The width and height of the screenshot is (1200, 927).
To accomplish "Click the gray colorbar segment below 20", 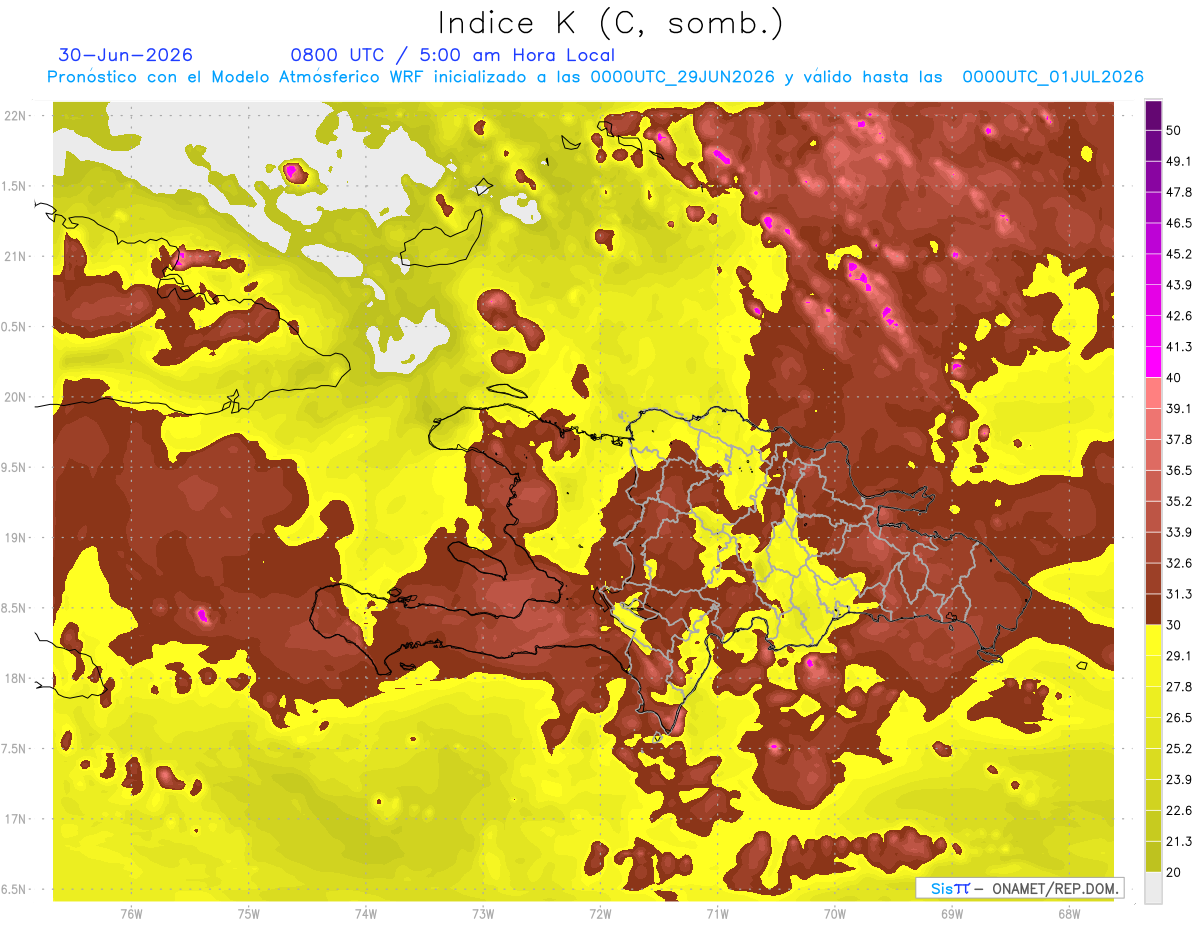I will point(1153,887).
